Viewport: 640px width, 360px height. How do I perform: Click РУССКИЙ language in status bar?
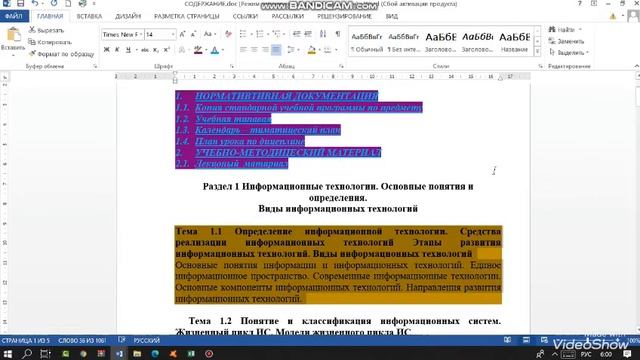(x=147, y=340)
